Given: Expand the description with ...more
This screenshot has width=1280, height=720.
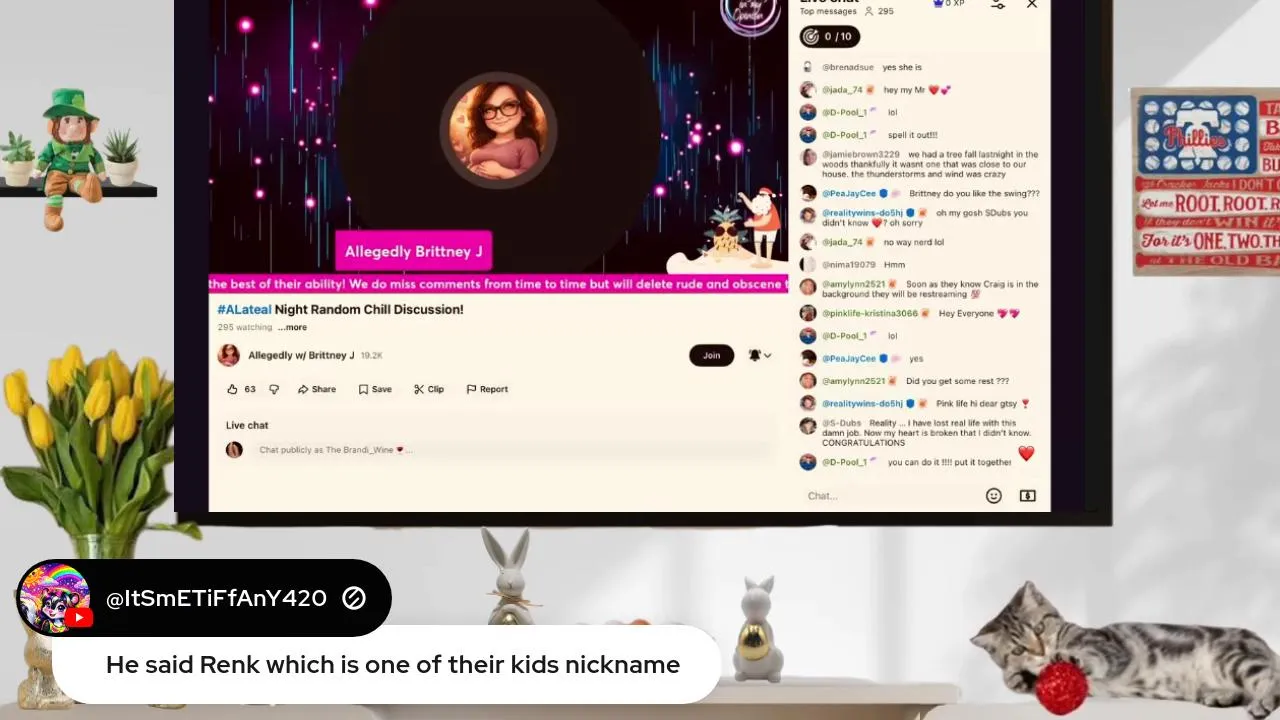Looking at the screenshot, I should tap(292, 327).
